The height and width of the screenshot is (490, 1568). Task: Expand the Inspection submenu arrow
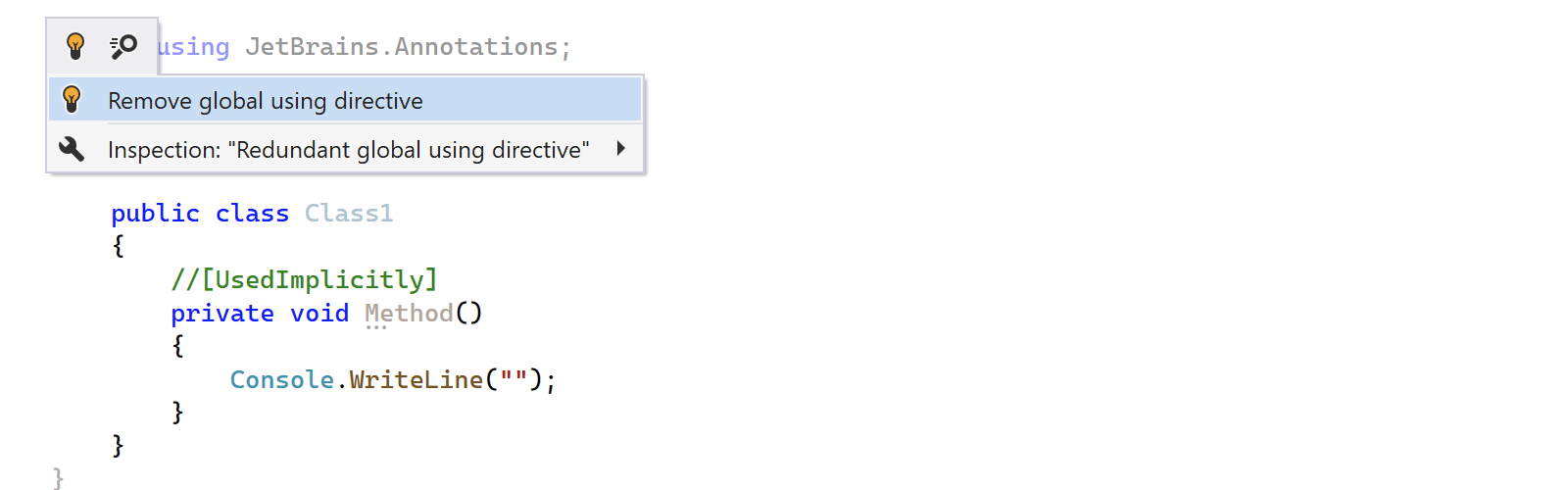point(620,149)
